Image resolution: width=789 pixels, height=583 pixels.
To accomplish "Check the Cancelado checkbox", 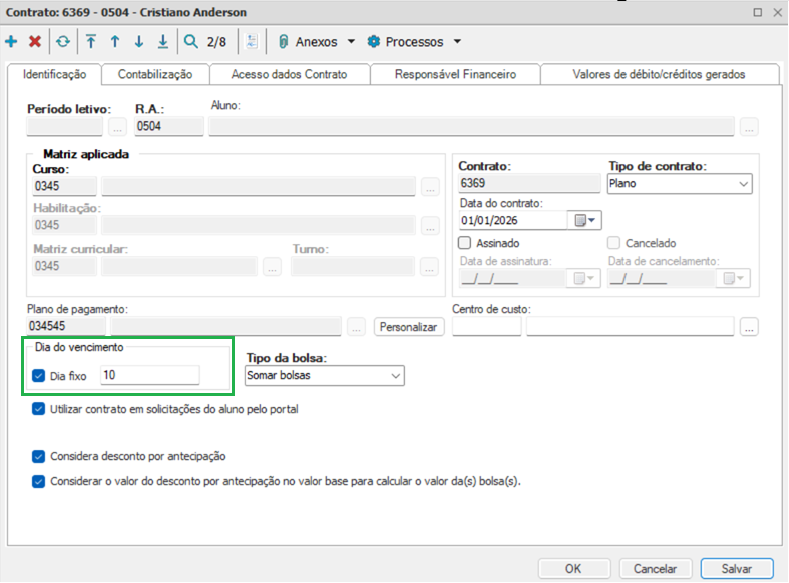I will pyautogui.click(x=613, y=243).
